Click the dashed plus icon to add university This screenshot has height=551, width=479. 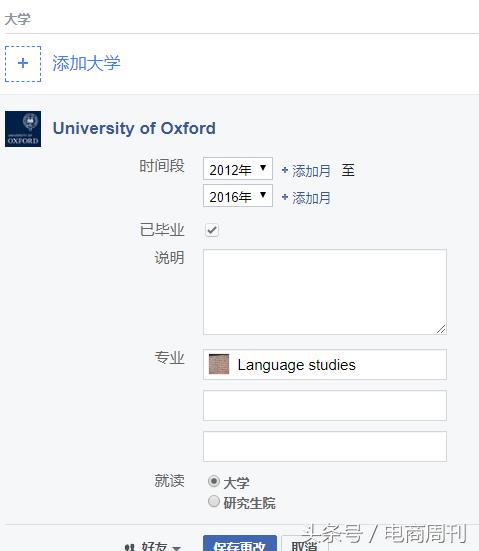tap(23, 64)
